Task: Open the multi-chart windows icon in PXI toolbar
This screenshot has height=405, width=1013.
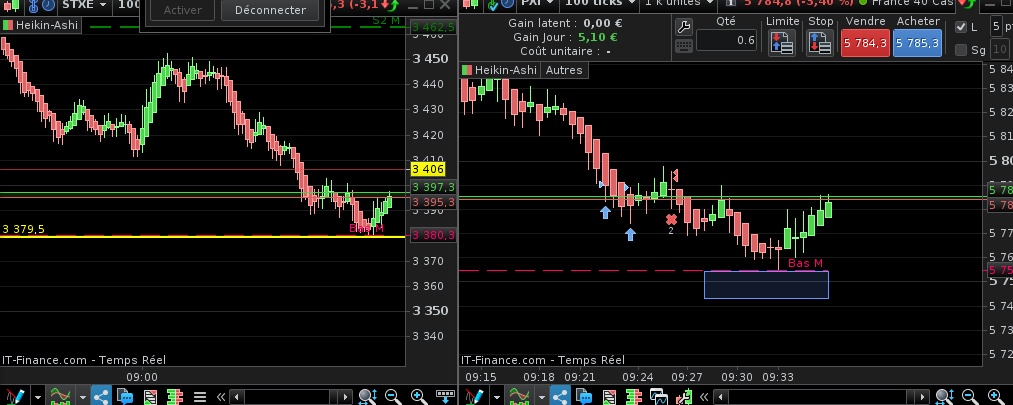Action: pyautogui.click(x=658, y=396)
